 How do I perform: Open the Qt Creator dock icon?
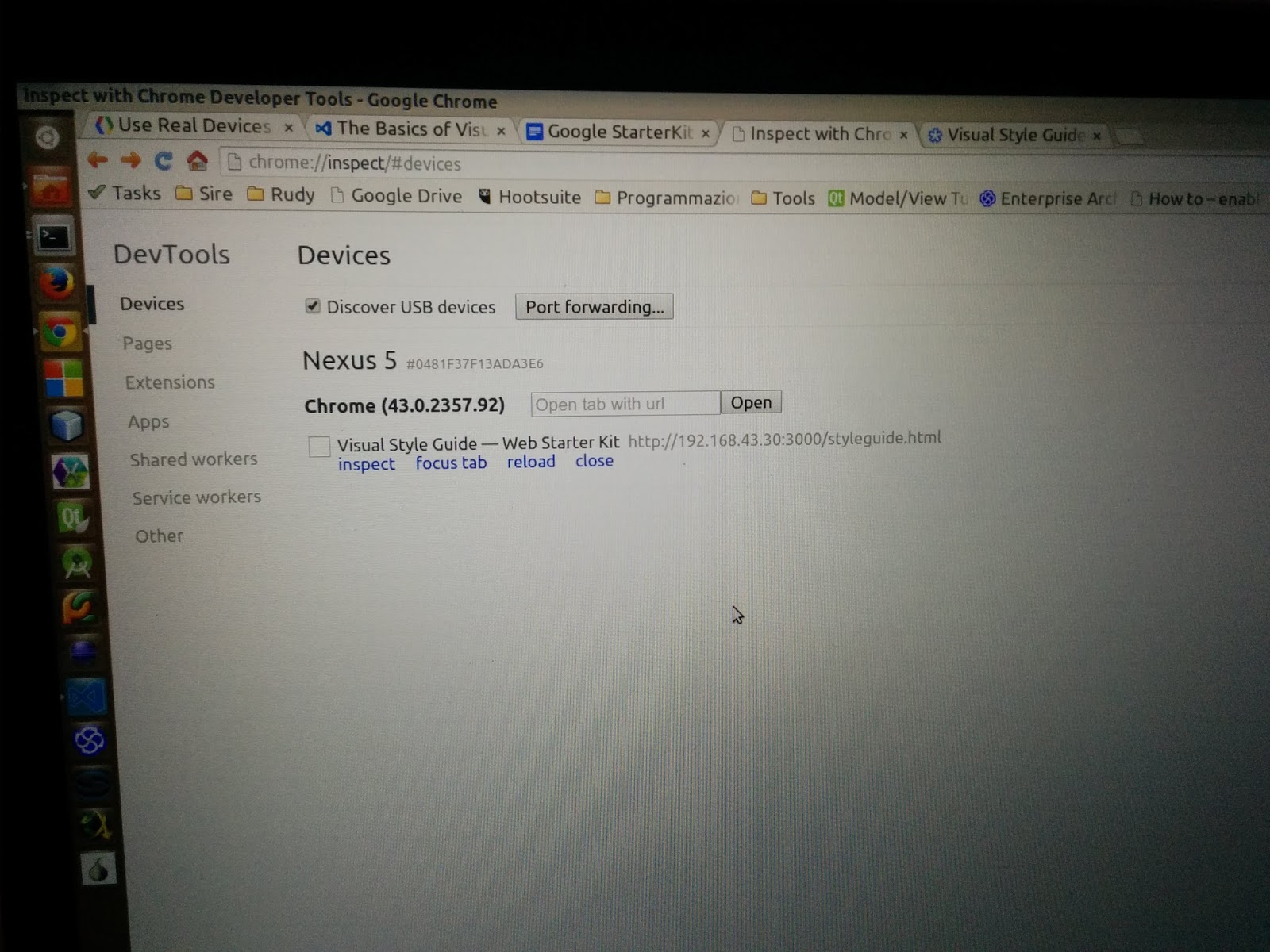tap(73, 519)
